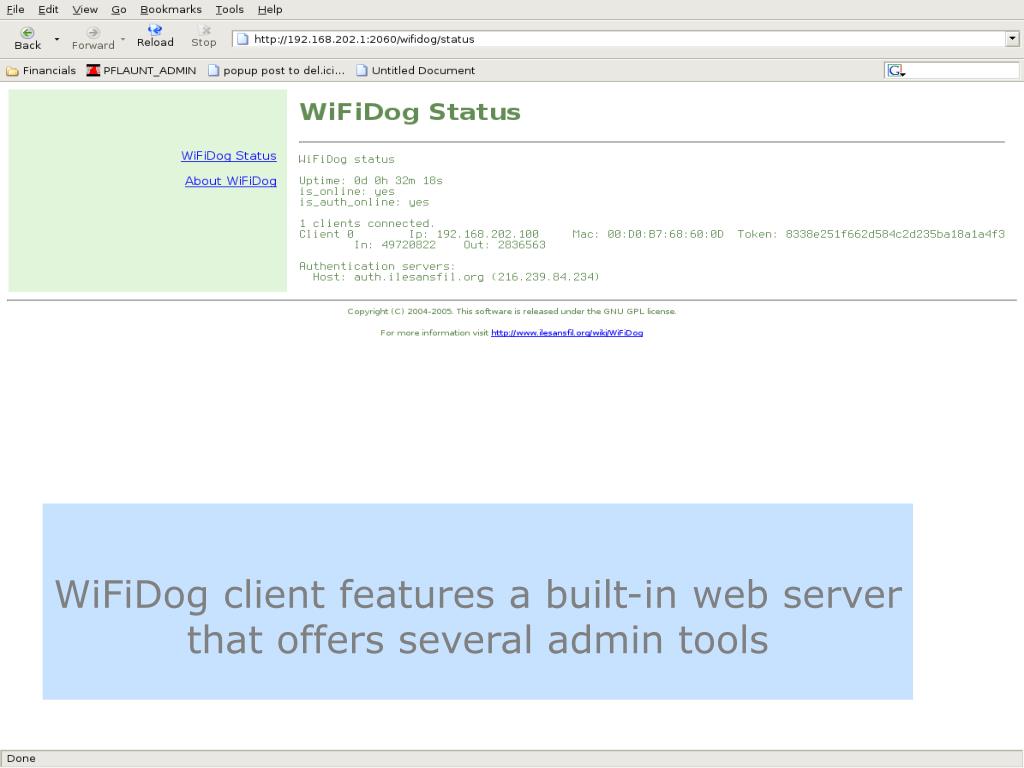Open the Help menu
The height and width of the screenshot is (768, 1024).
(270, 10)
